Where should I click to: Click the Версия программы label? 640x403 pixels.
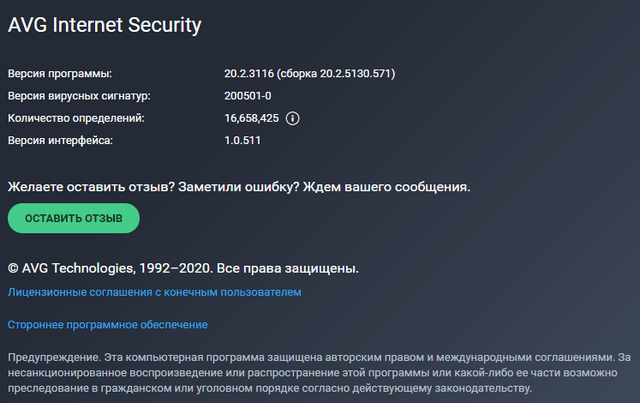click(60, 74)
